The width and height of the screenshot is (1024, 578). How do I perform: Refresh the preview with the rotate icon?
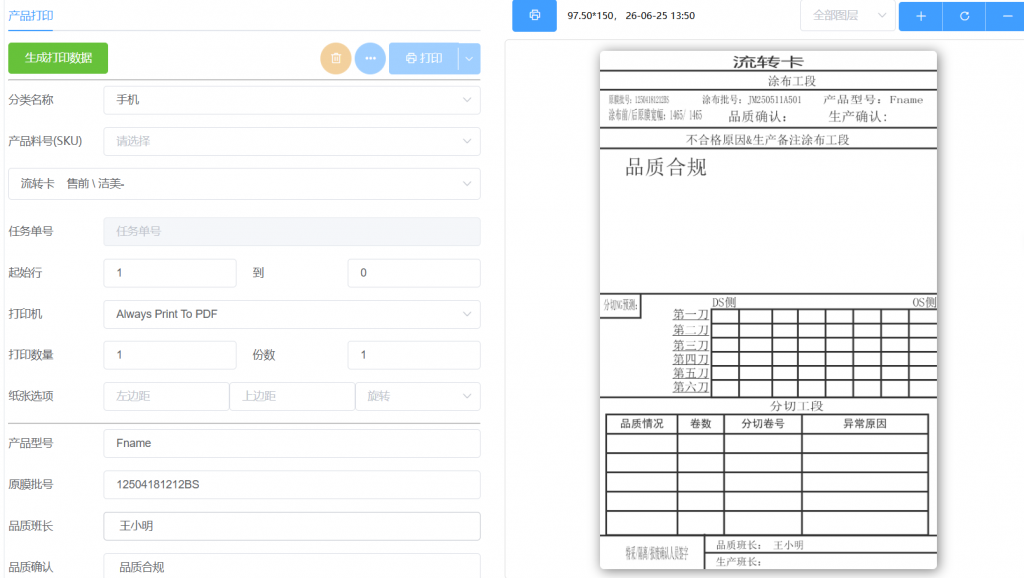point(964,16)
